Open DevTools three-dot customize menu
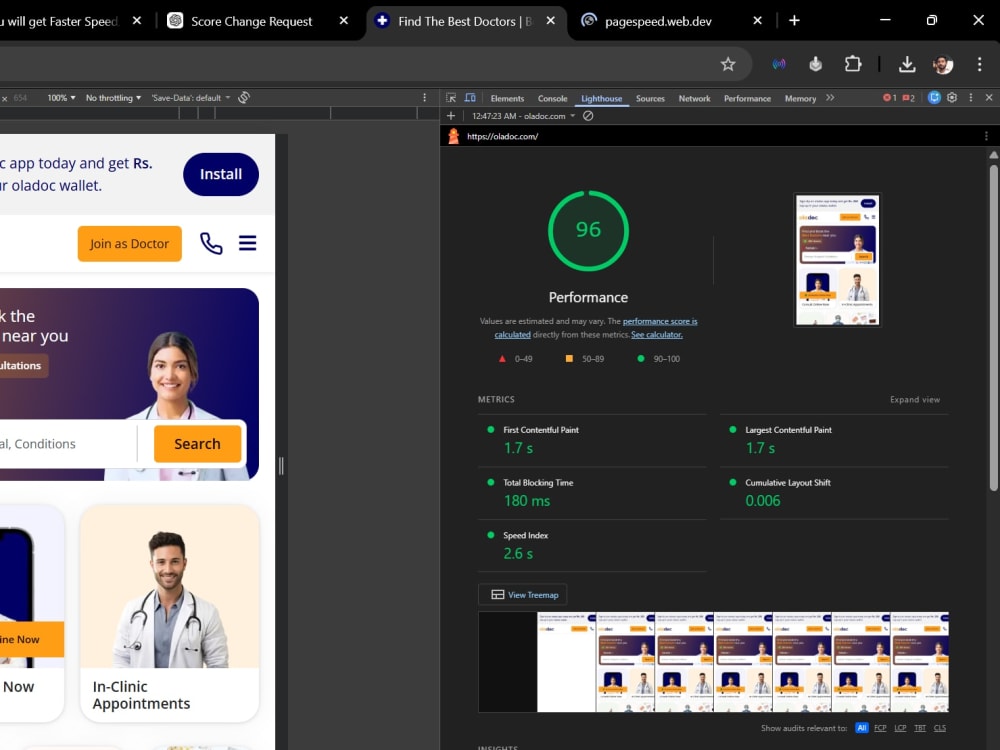1000x750 pixels. point(971,98)
